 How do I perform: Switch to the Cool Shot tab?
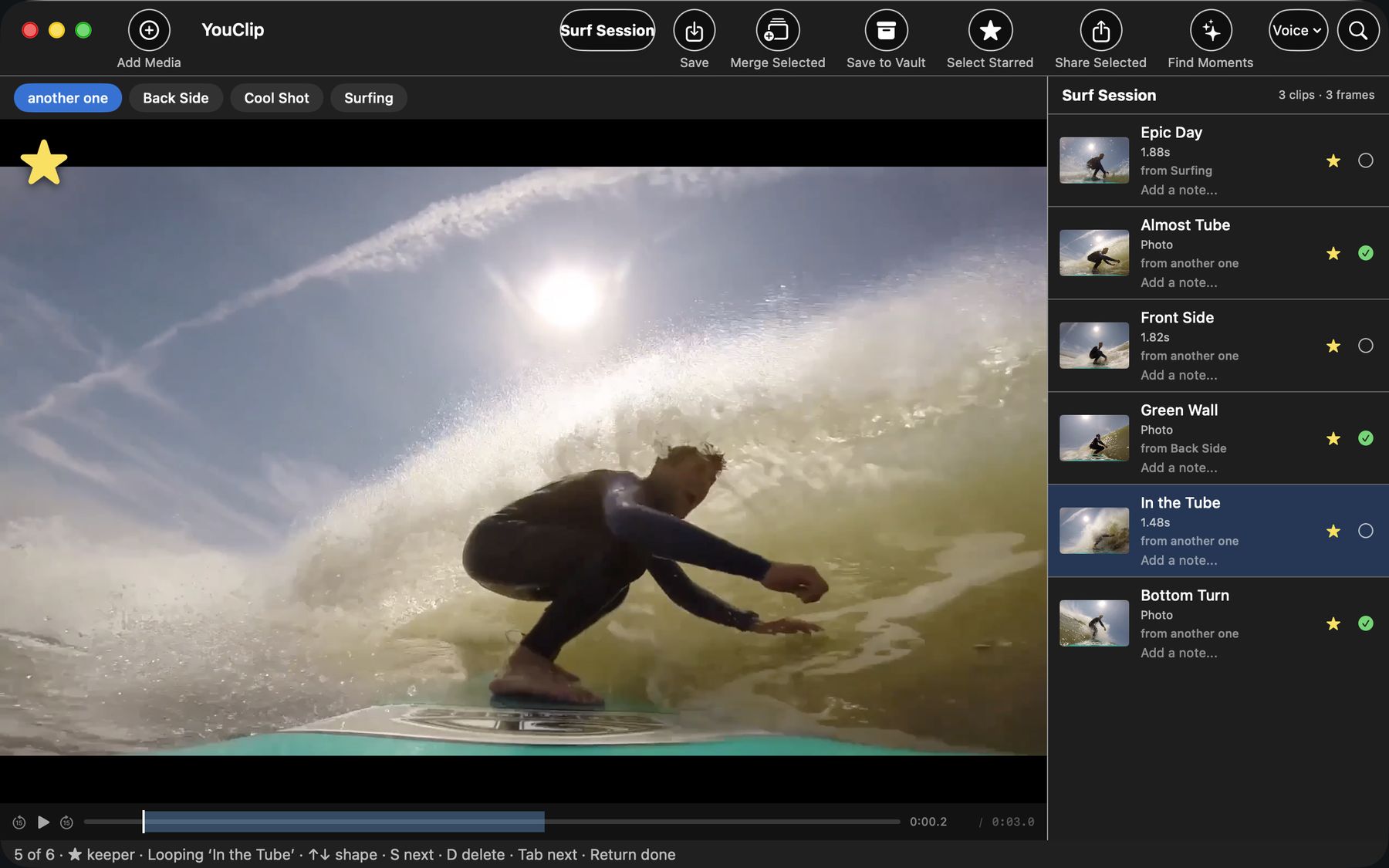[276, 98]
